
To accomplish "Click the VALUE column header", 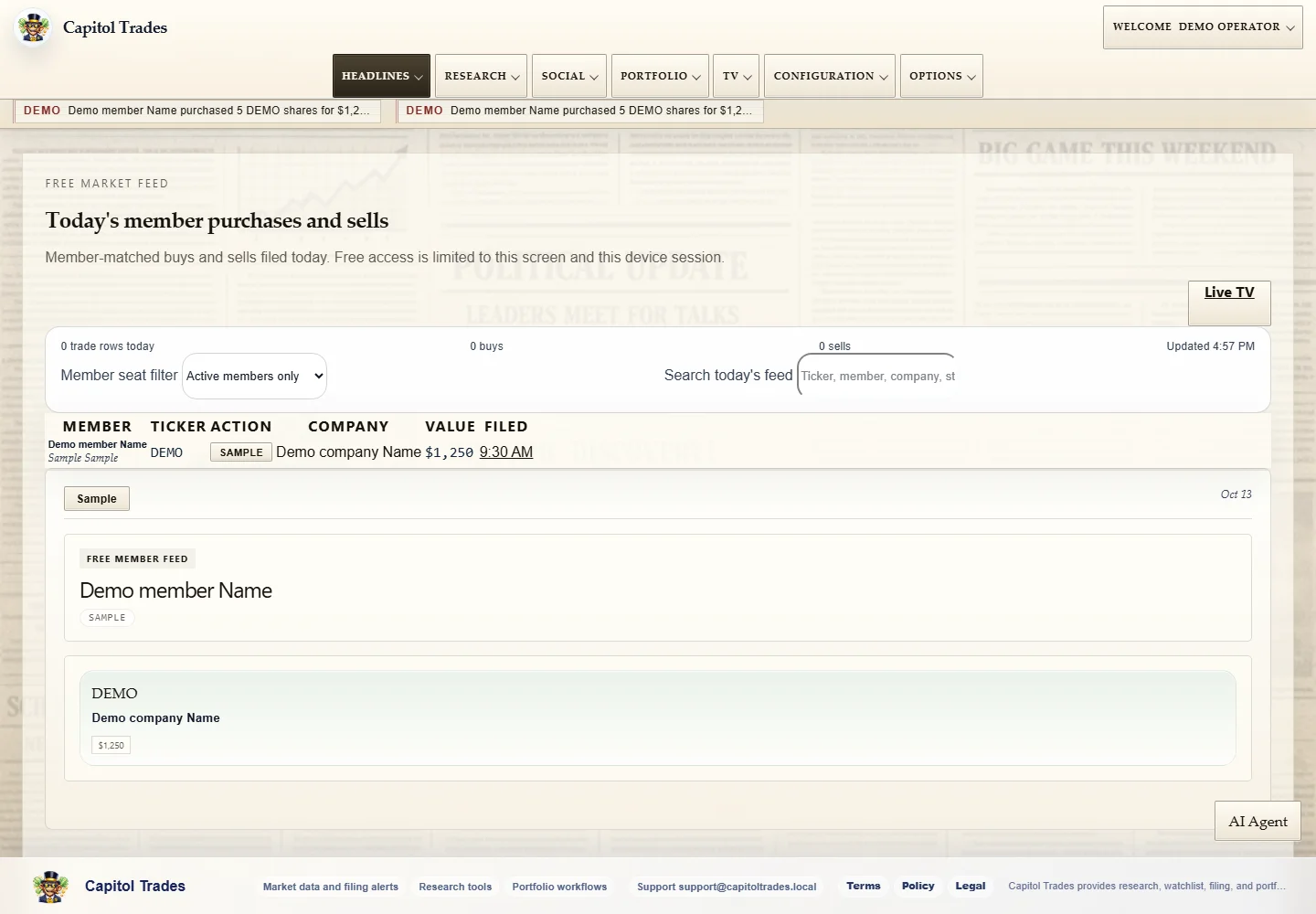I will pos(451,427).
